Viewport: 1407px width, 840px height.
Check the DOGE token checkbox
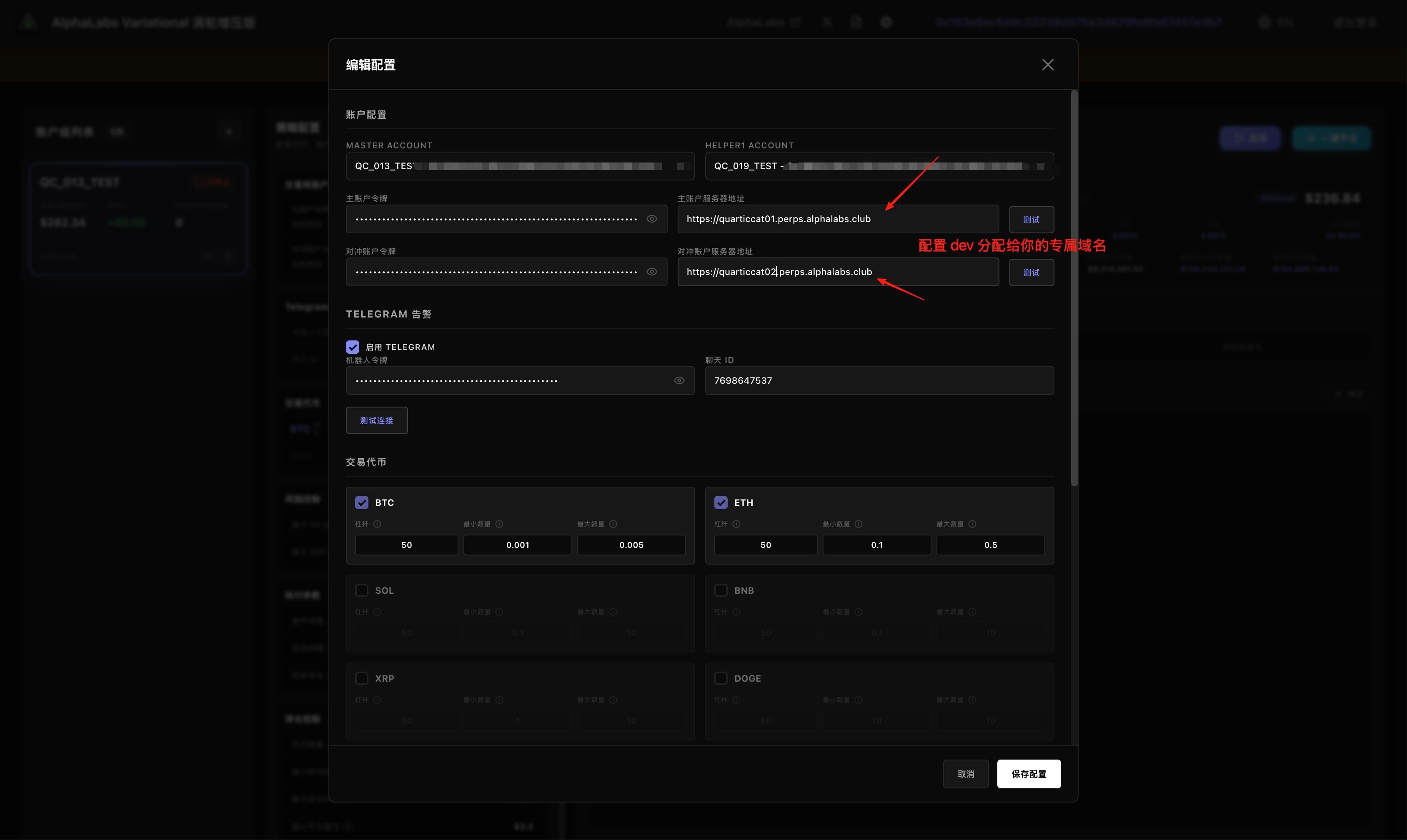pyautogui.click(x=721, y=678)
